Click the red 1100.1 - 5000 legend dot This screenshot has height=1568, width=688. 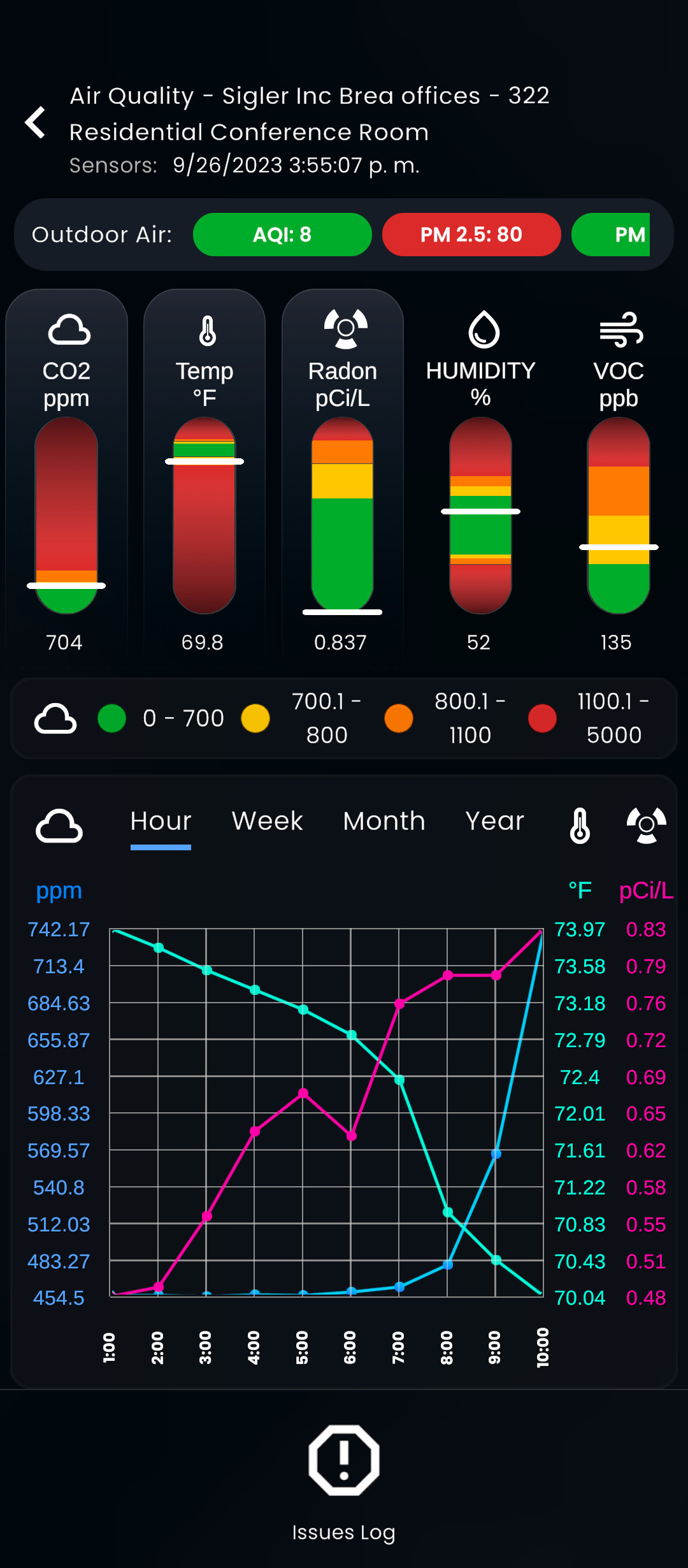pyautogui.click(x=542, y=718)
